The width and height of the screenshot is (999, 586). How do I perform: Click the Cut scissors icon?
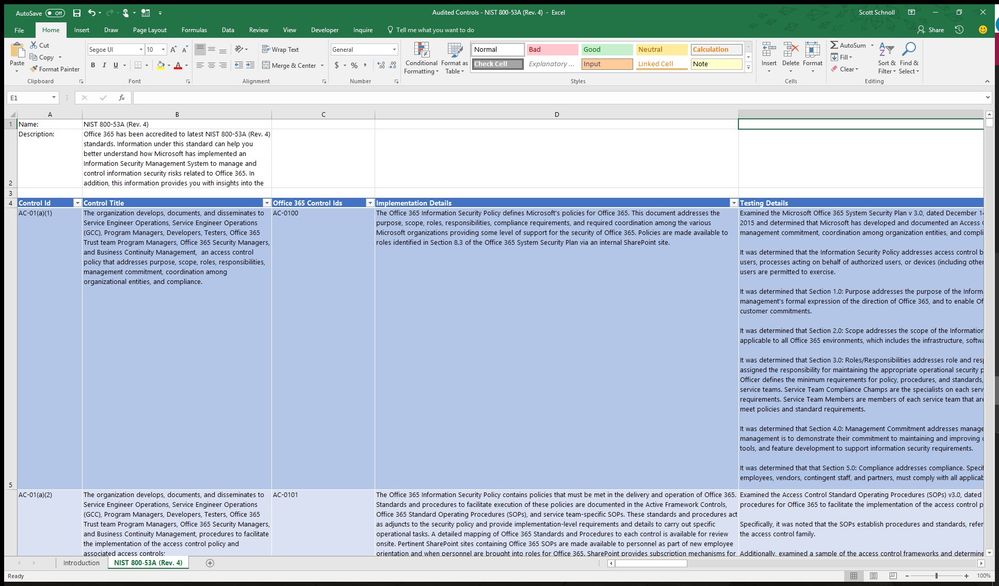click(x=33, y=45)
